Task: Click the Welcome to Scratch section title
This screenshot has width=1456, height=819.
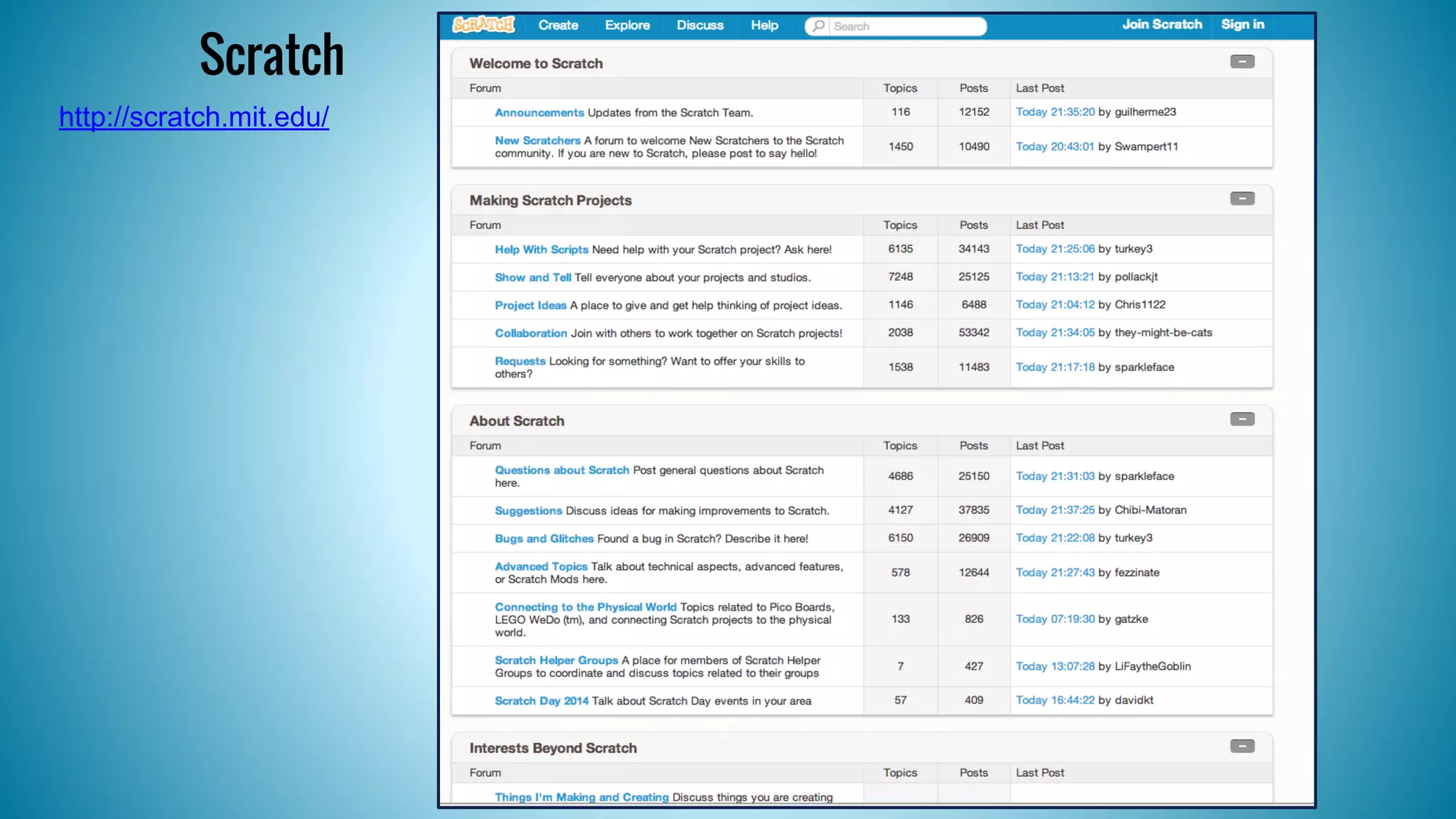Action: click(x=536, y=63)
